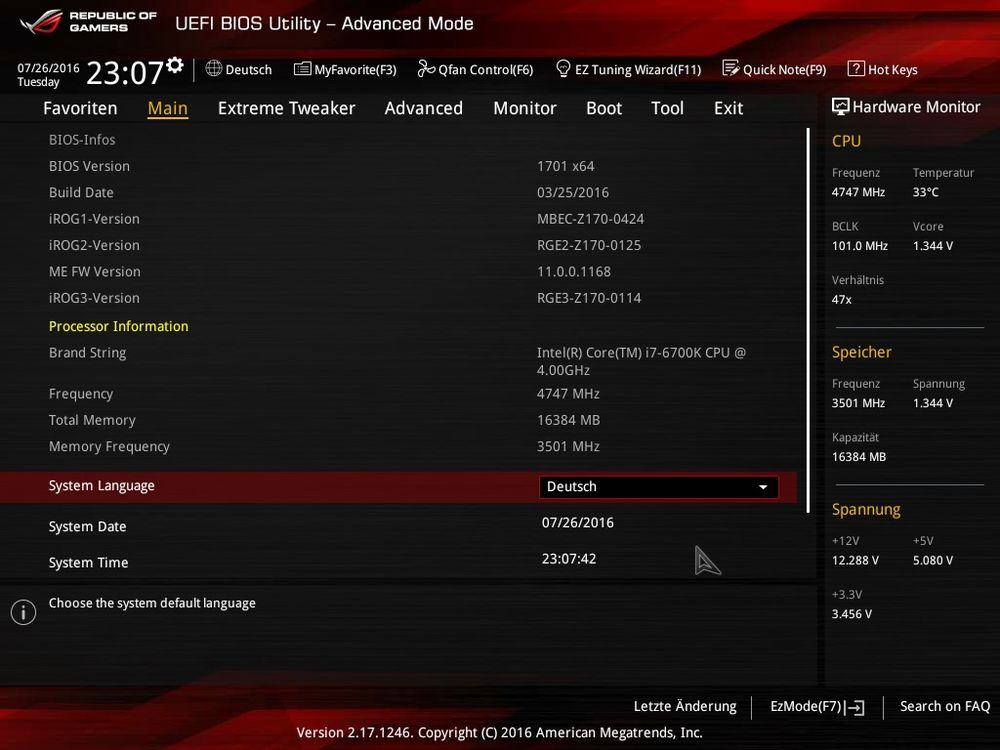
Task: Select the Deutsch language combo box
Action: [x=658, y=487]
